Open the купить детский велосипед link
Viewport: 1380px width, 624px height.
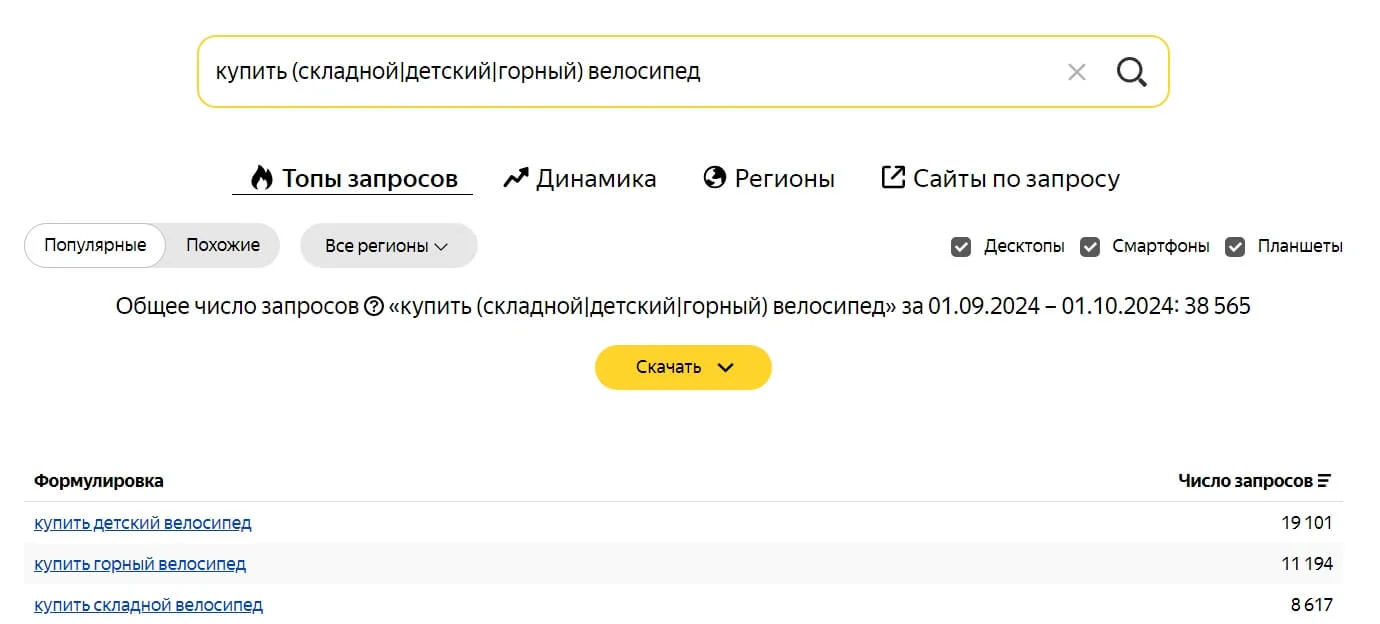click(143, 523)
